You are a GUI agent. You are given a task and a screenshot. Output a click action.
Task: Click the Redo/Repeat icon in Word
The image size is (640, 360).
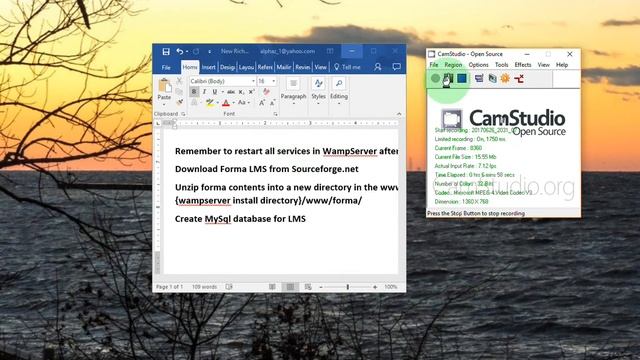196,51
